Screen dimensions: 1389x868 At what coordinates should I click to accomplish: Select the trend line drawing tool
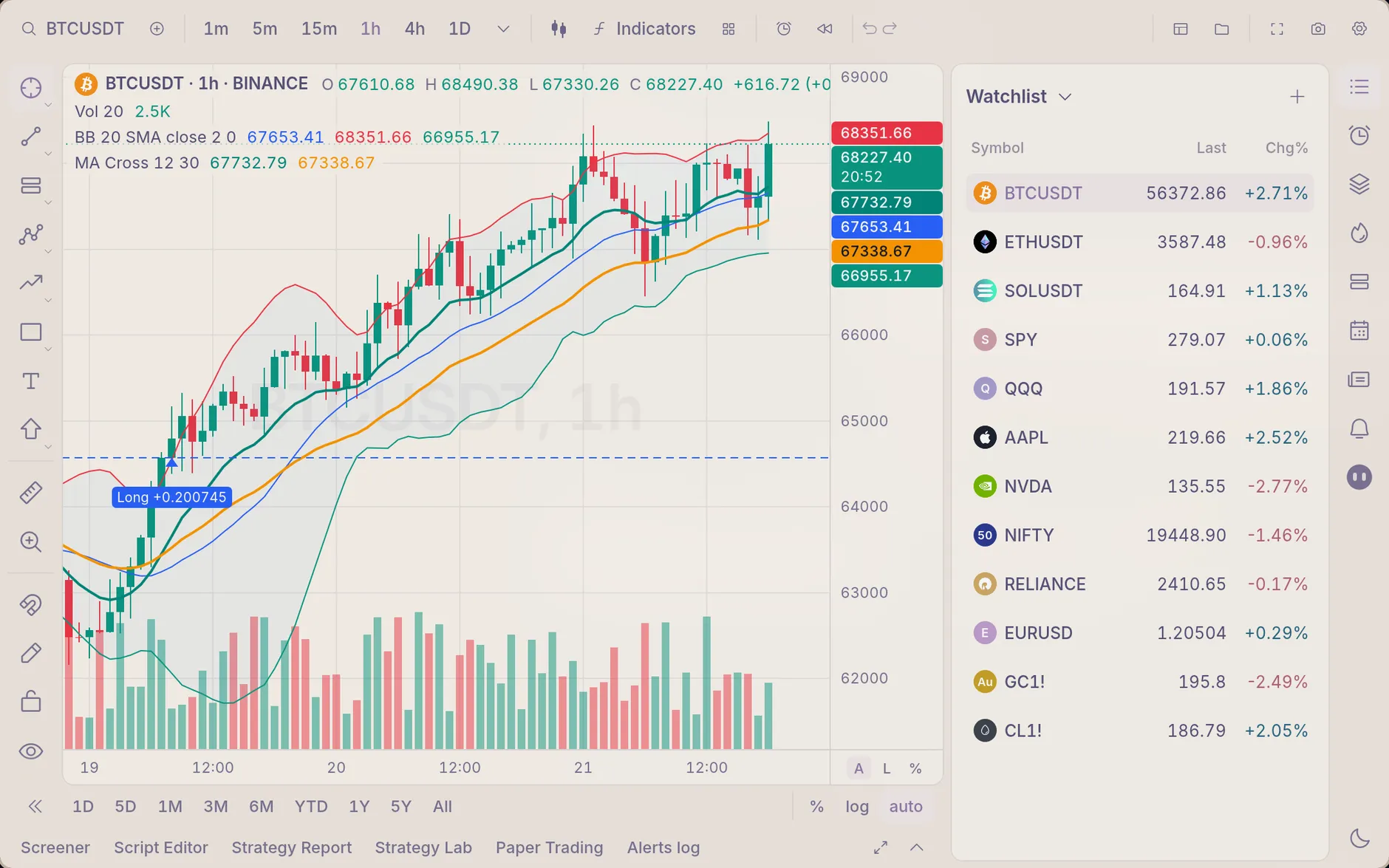coord(31,137)
